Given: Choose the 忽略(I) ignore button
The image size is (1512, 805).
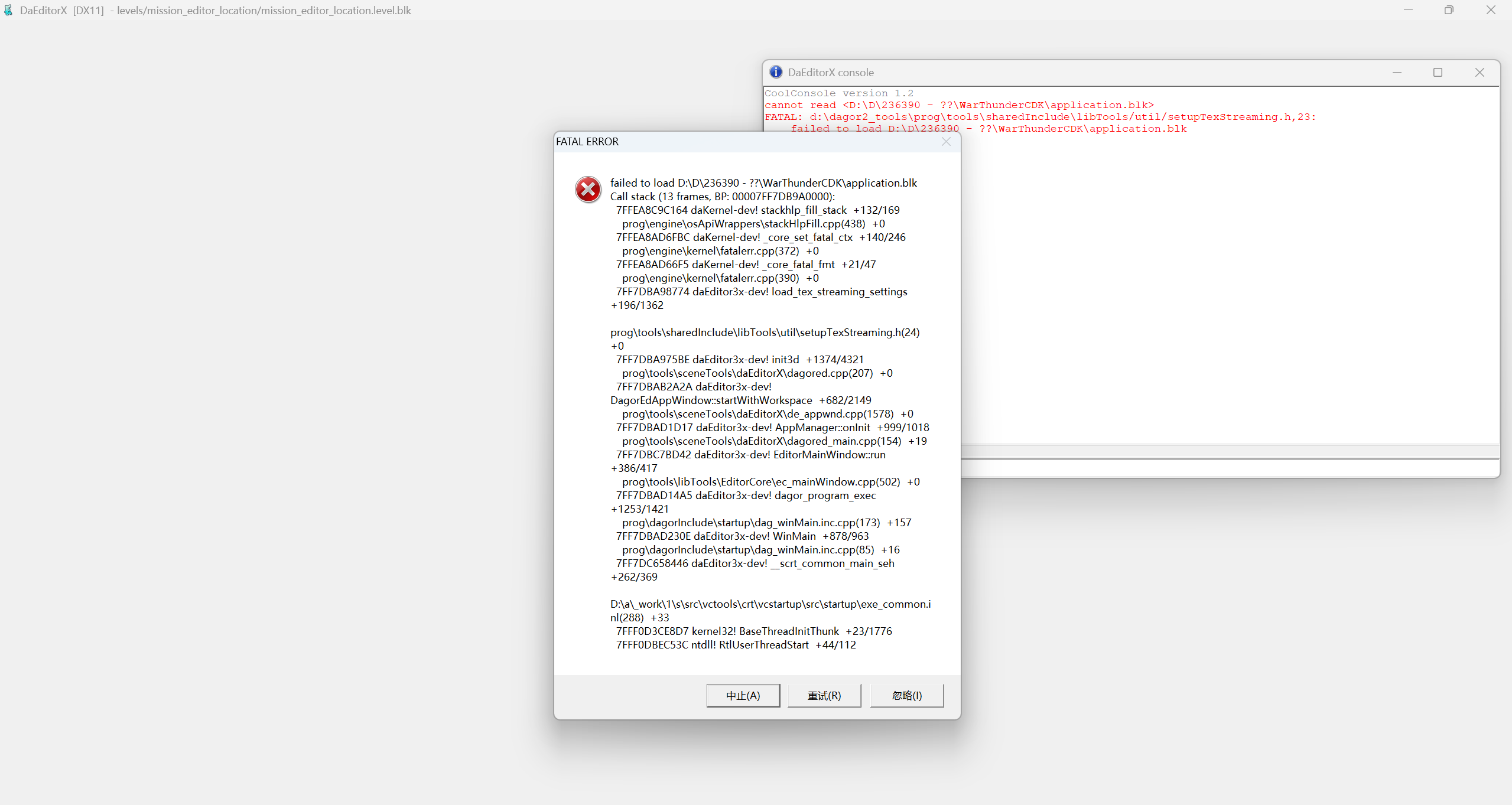Looking at the screenshot, I should (x=906, y=695).
